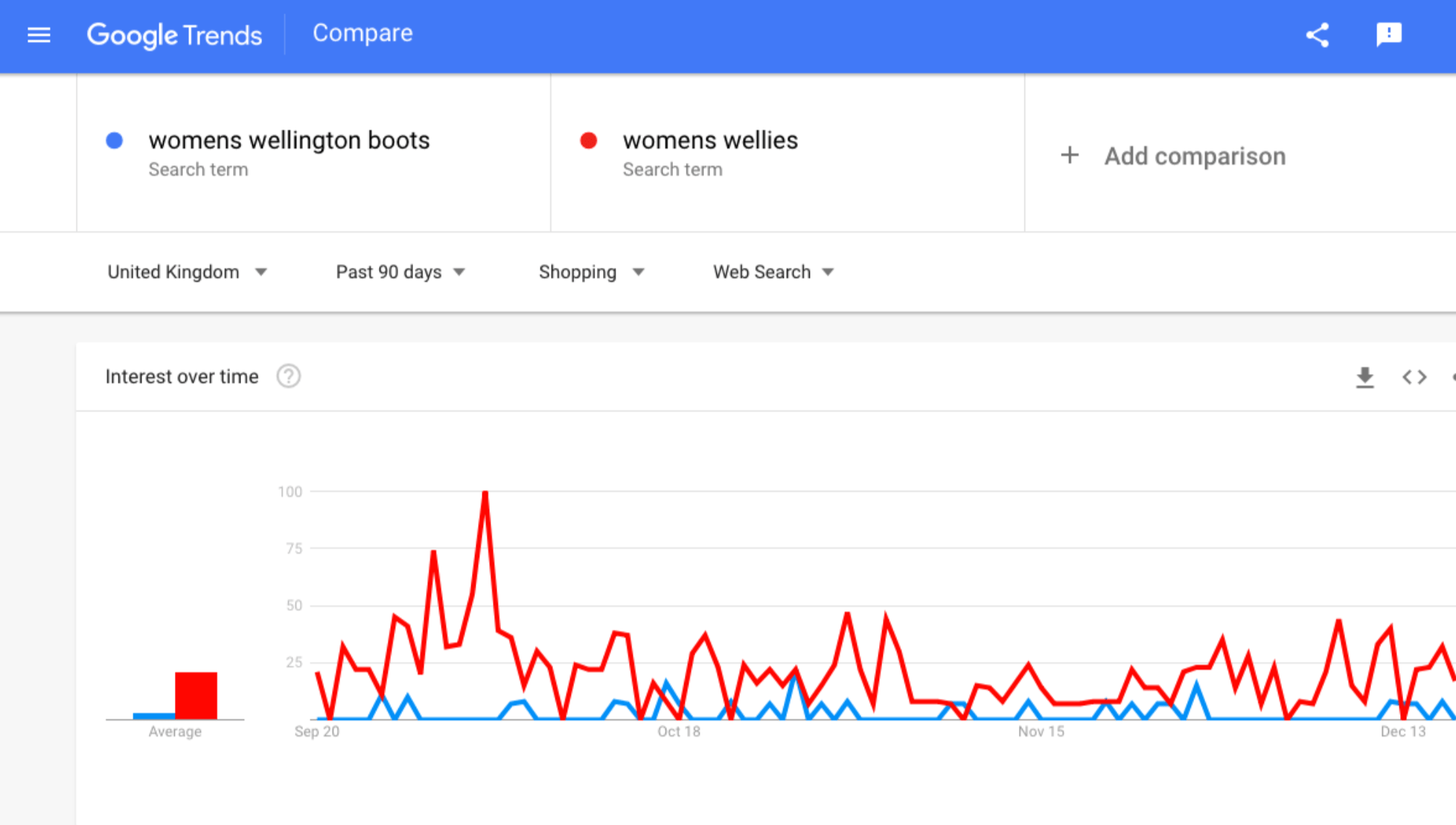Click the red dot color swatch
This screenshot has height=825, width=1456.
point(589,141)
